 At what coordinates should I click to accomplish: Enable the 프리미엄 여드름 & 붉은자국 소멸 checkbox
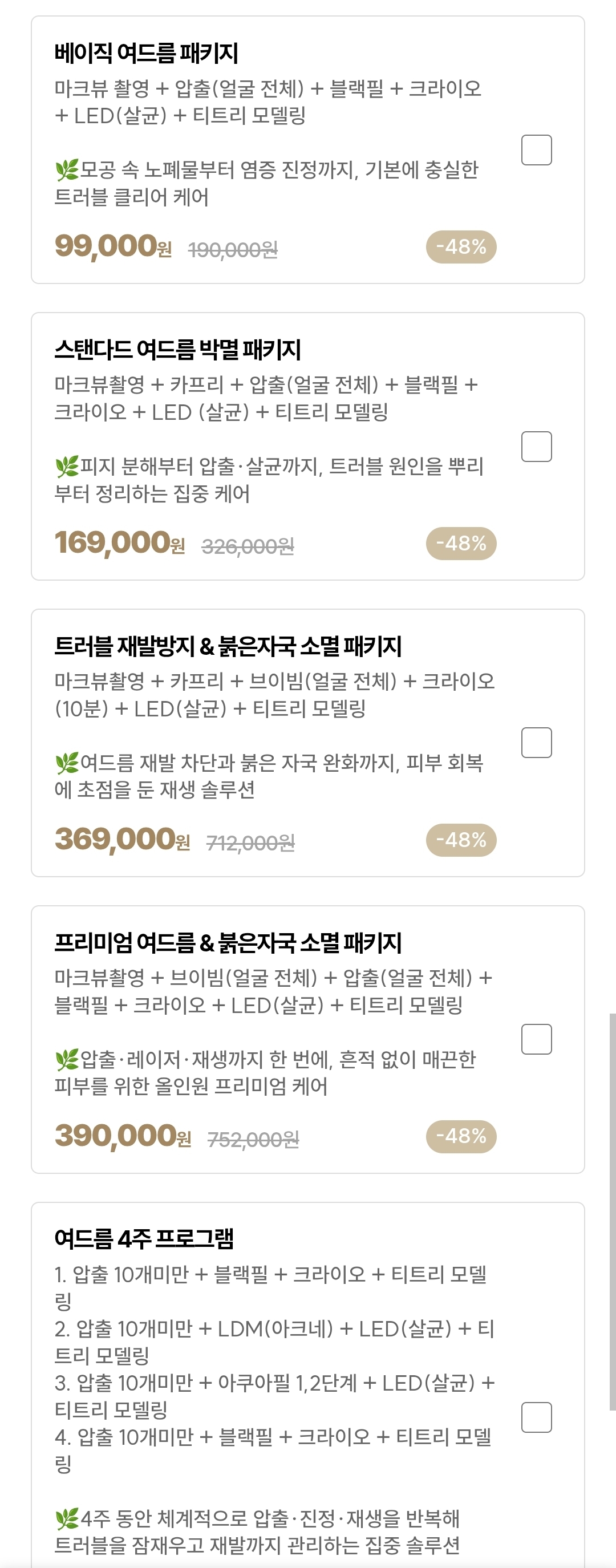click(x=536, y=1039)
